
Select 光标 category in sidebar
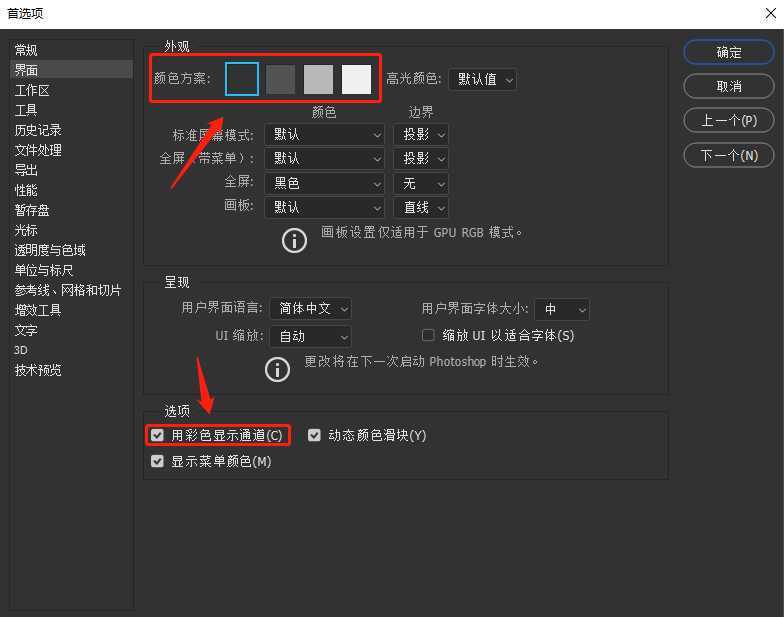(71, 230)
